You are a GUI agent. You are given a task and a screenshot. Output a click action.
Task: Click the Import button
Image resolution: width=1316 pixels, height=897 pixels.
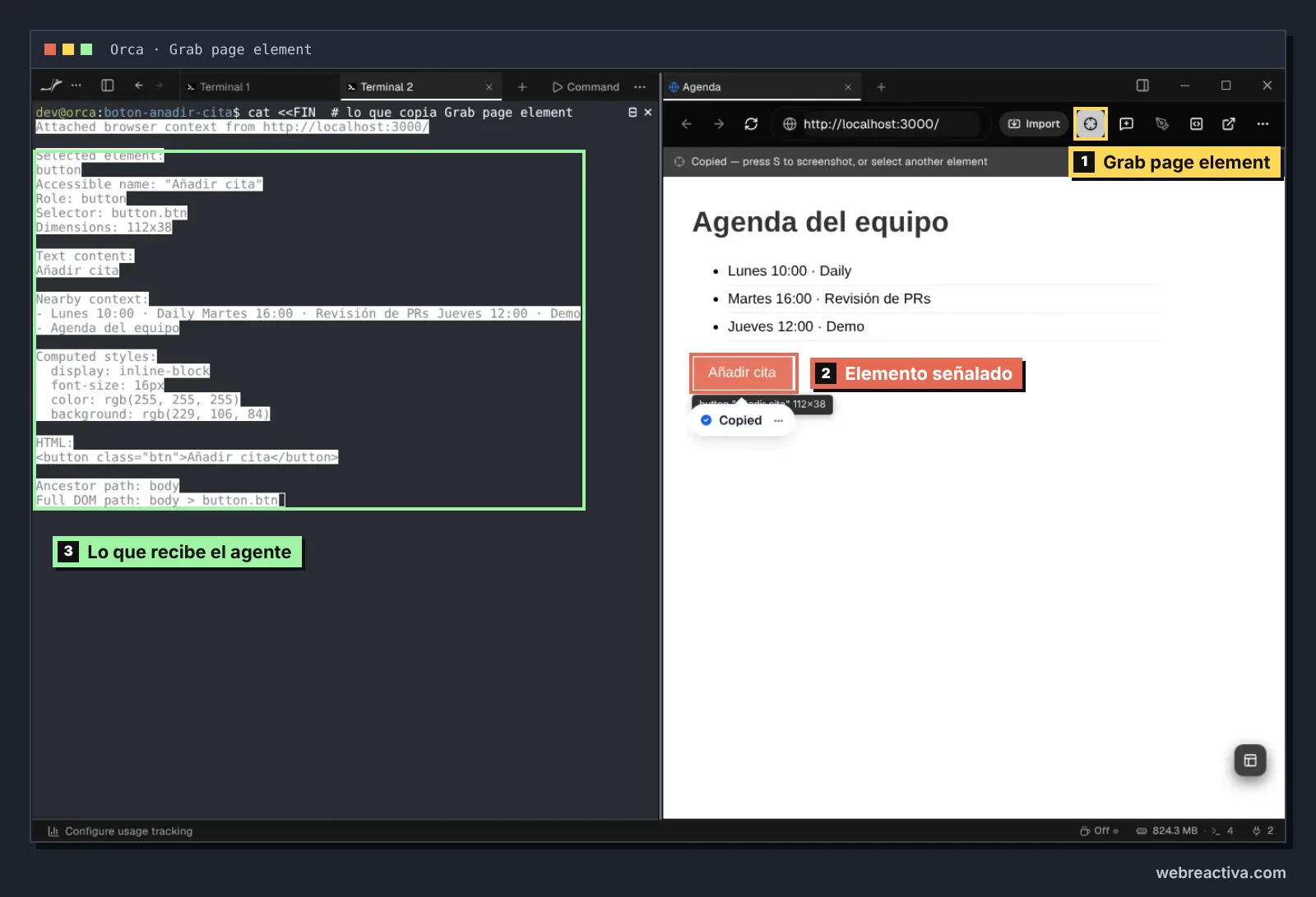point(1034,124)
